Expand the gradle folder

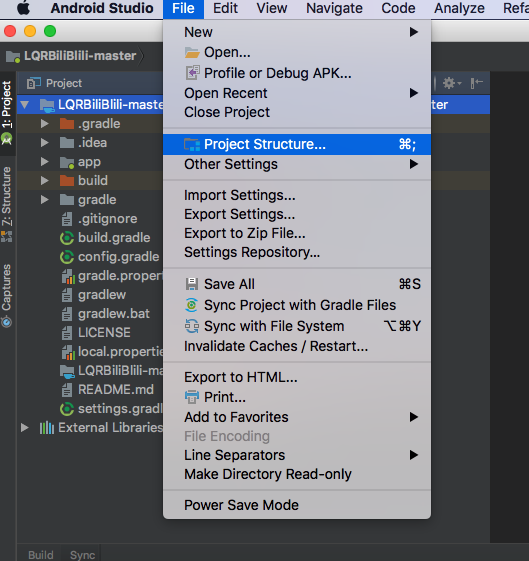click(45, 200)
